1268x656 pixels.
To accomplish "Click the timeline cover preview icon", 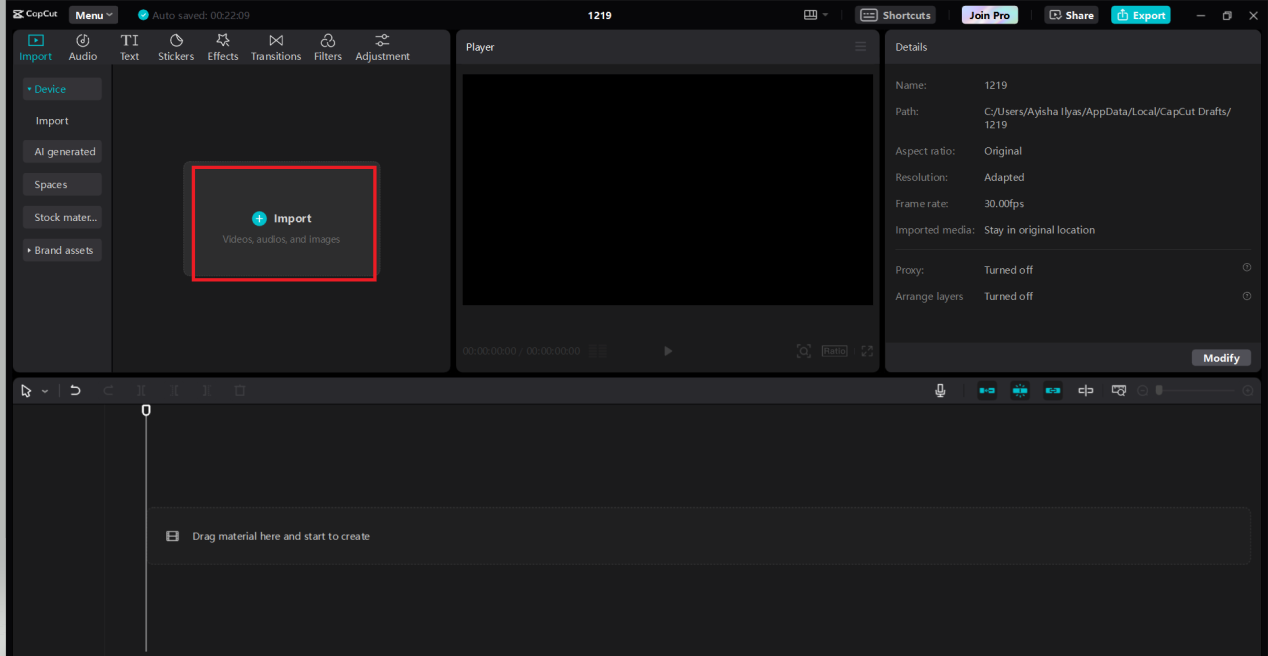I will [1119, 391].
